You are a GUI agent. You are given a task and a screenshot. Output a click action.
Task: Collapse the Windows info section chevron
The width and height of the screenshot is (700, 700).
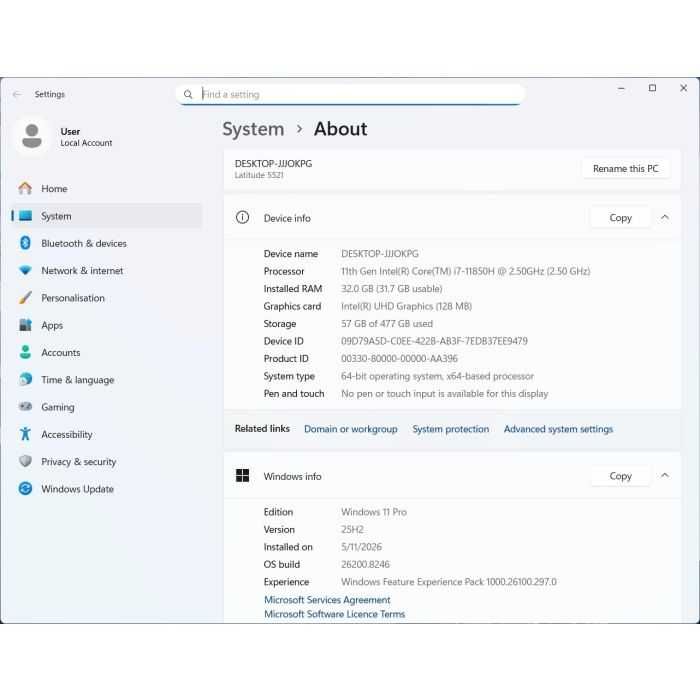665,475
